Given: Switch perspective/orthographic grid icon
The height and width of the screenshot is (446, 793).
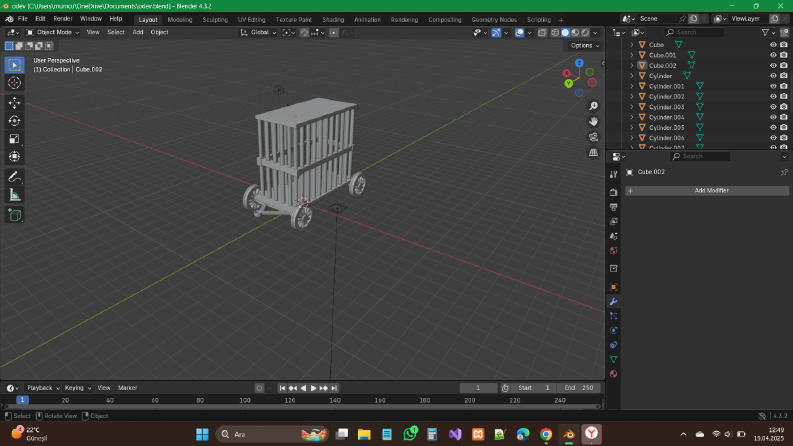Looking at the screenshot, I should (593, 153).
